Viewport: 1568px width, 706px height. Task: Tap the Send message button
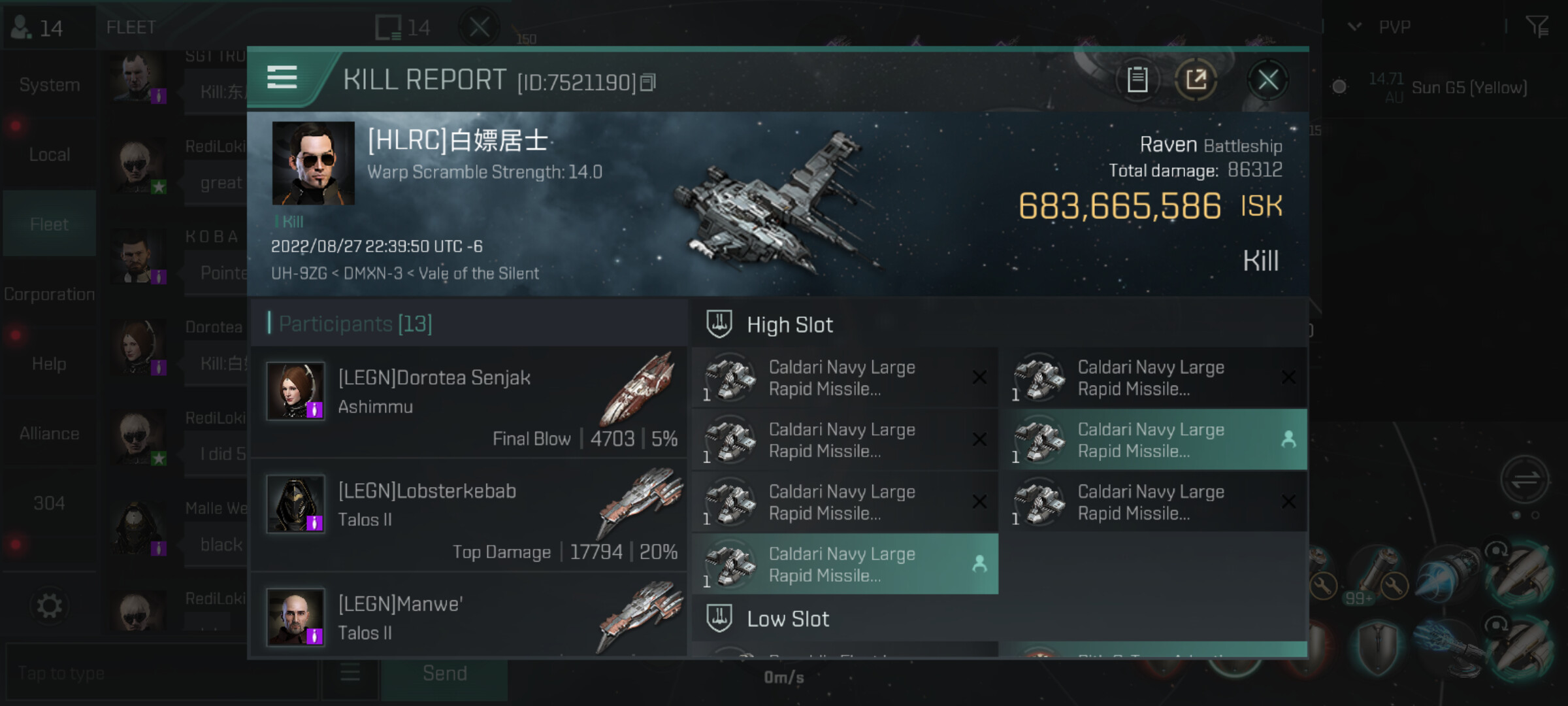coord(444,673)
